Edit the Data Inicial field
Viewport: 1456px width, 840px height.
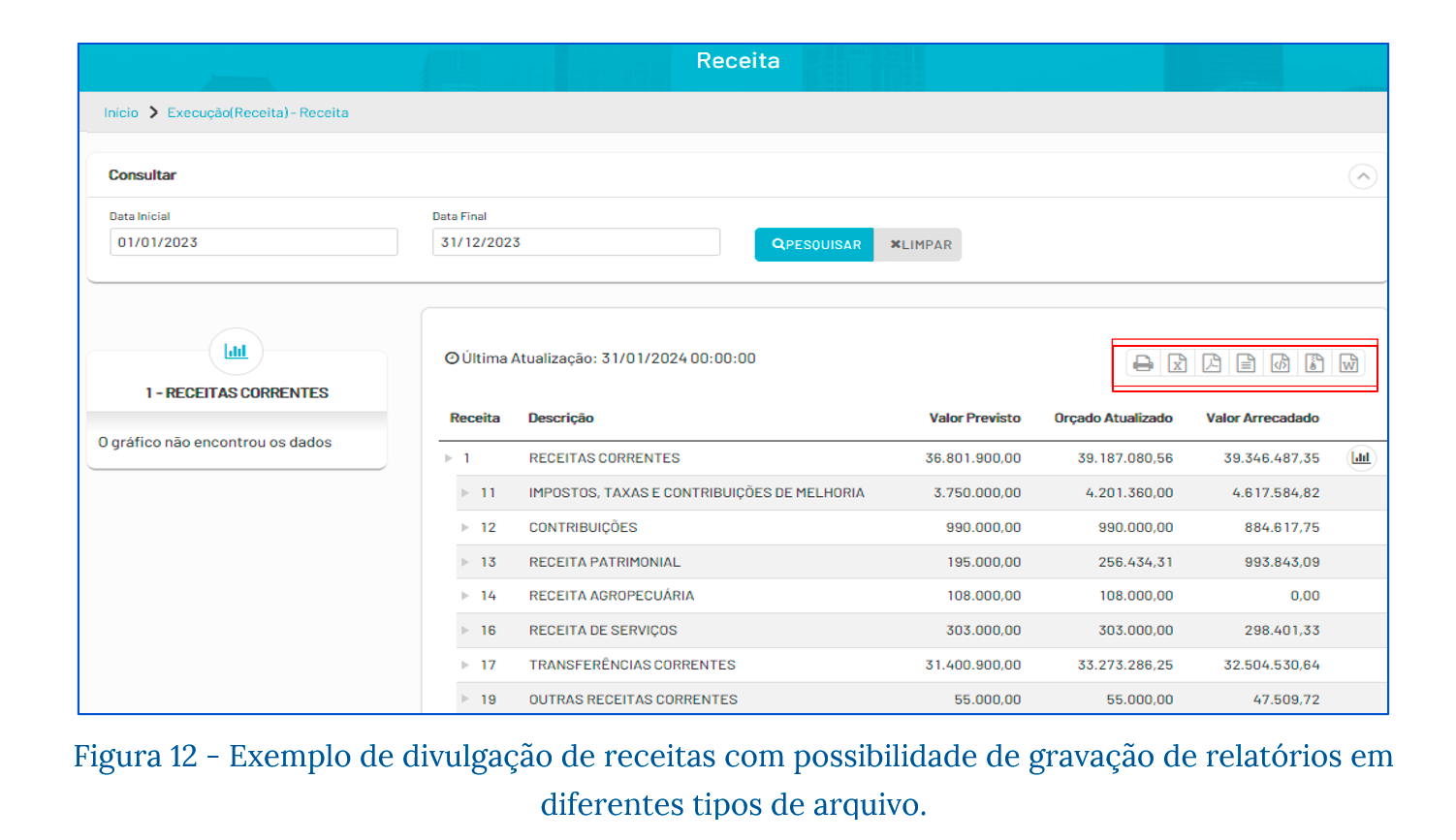(x=254, y=242)
